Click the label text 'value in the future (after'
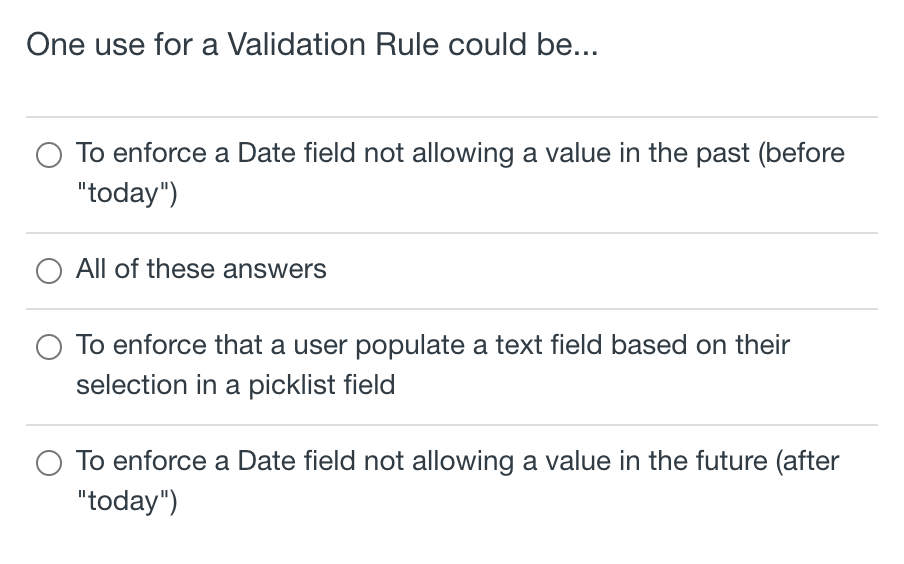The image size is (904, 564). 692,461
